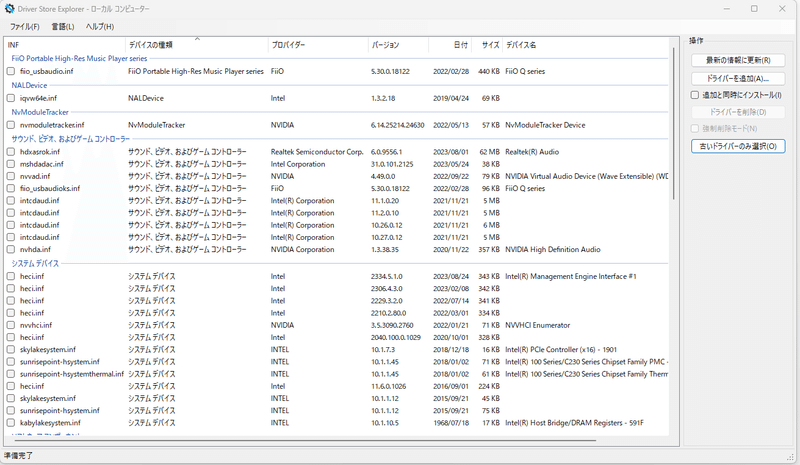Collapse サウンド、ビデオ、およびゲーム コントローラー group

pos(70,139)
